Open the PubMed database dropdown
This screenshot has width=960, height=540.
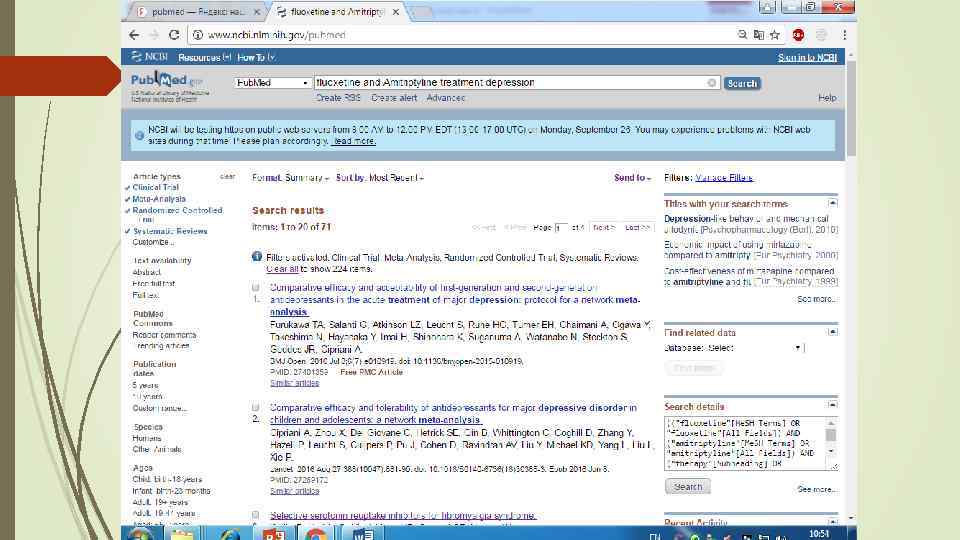pyautogui.click(x=272, y=83)
